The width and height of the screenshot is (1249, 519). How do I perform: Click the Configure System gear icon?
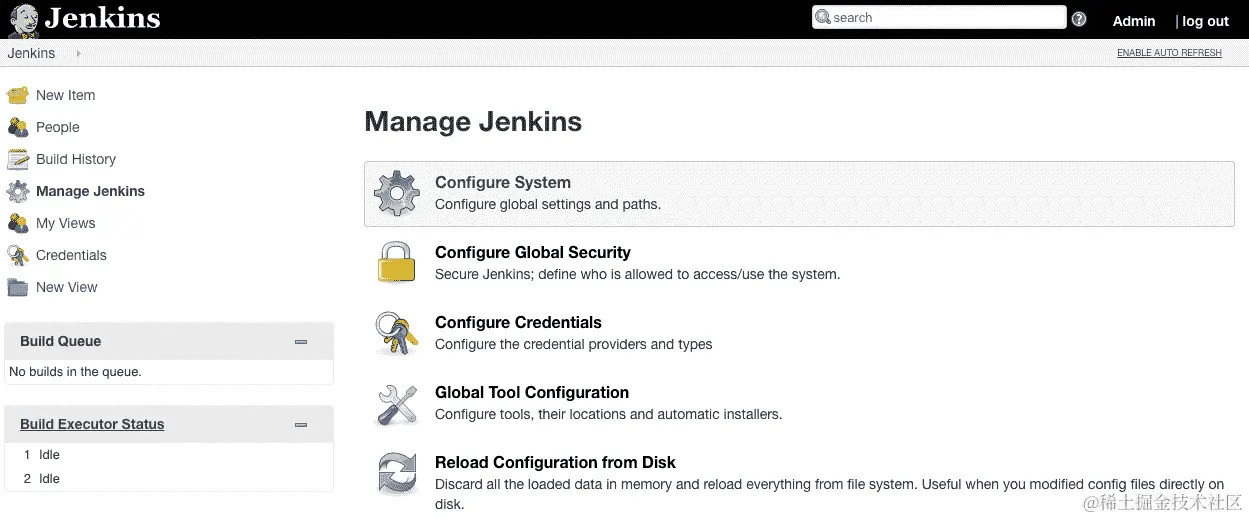pyautogui.click(x=396, y=193)
